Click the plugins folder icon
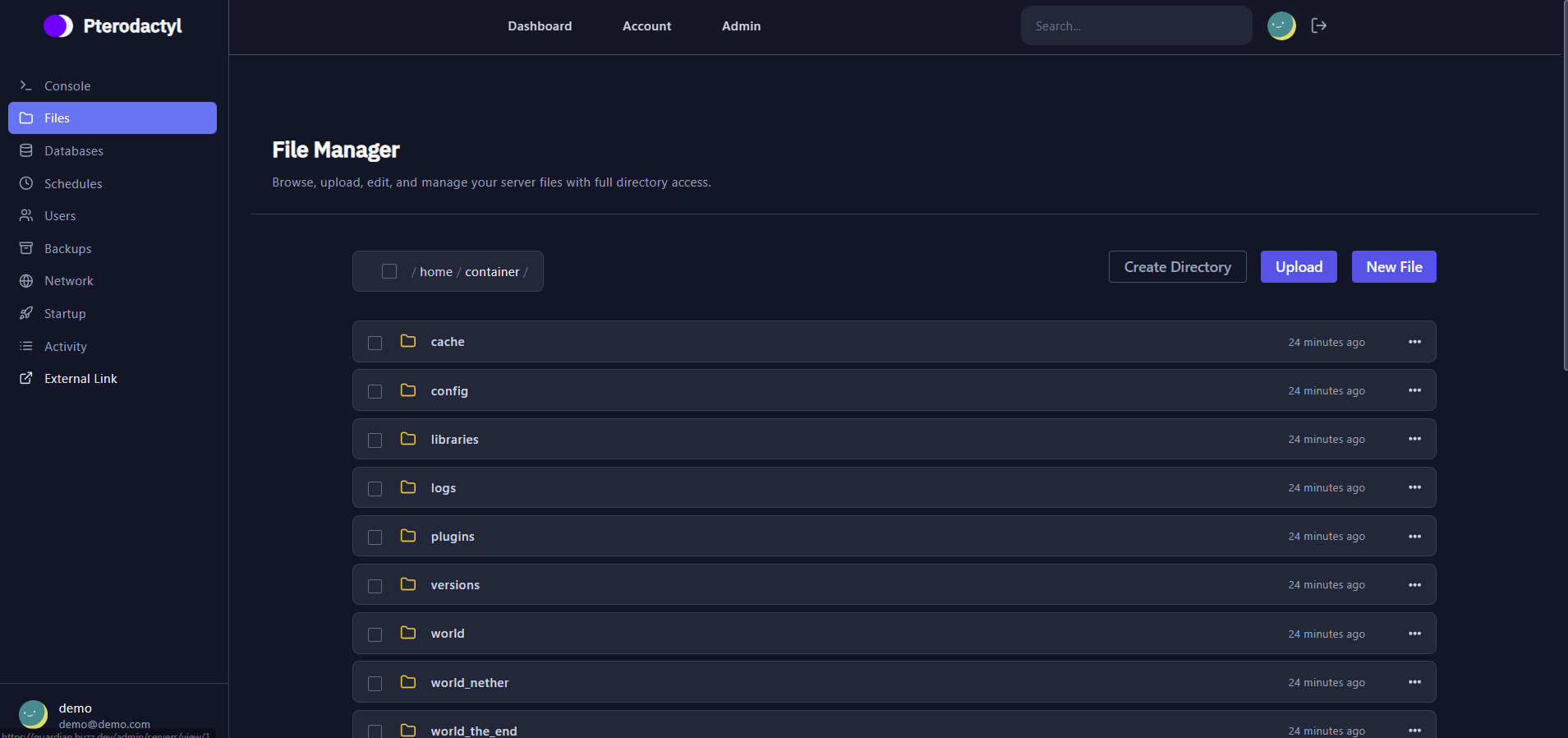This screenshot has height=738, width=1568. [x=407, y=536]
